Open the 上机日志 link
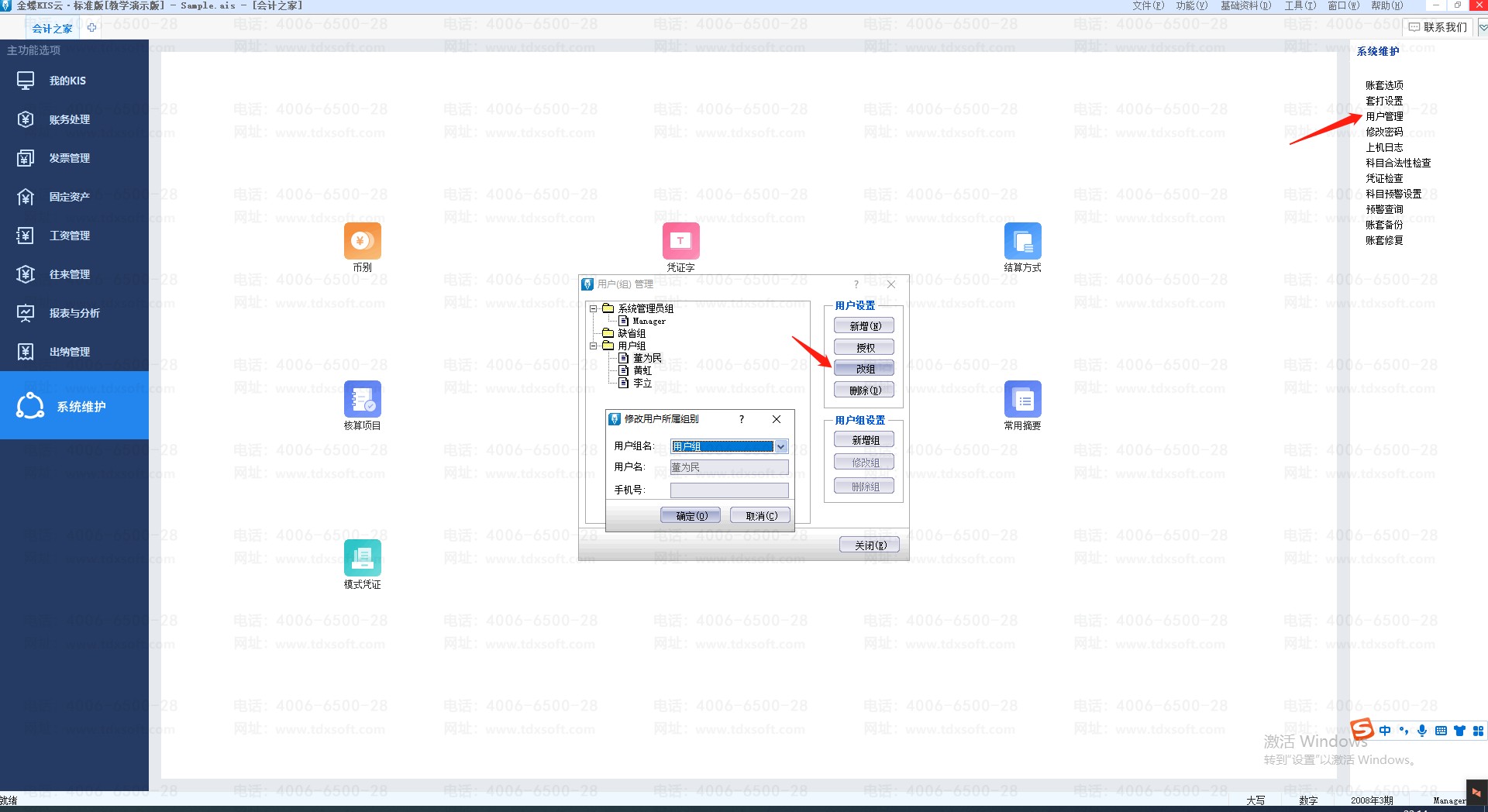The width and height of the screenshot is (1488, 812). click(x=1384, y=147)
